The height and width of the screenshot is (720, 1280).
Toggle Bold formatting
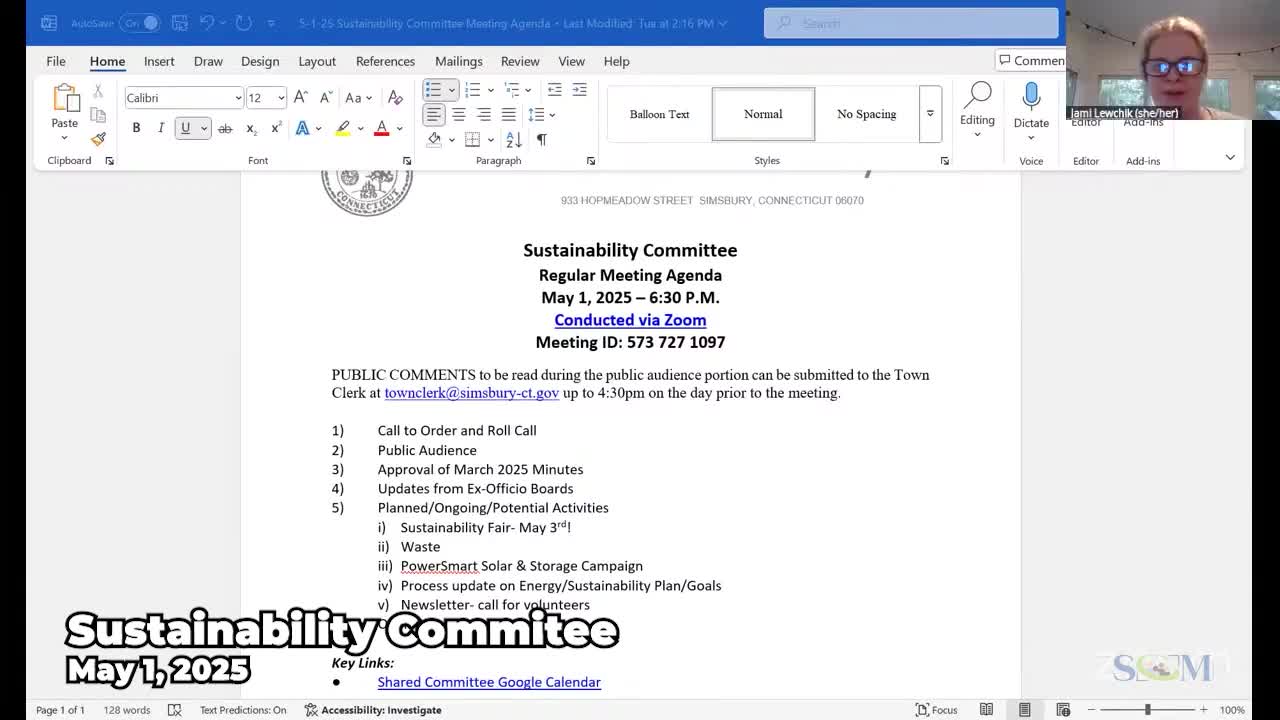[136, 129]
